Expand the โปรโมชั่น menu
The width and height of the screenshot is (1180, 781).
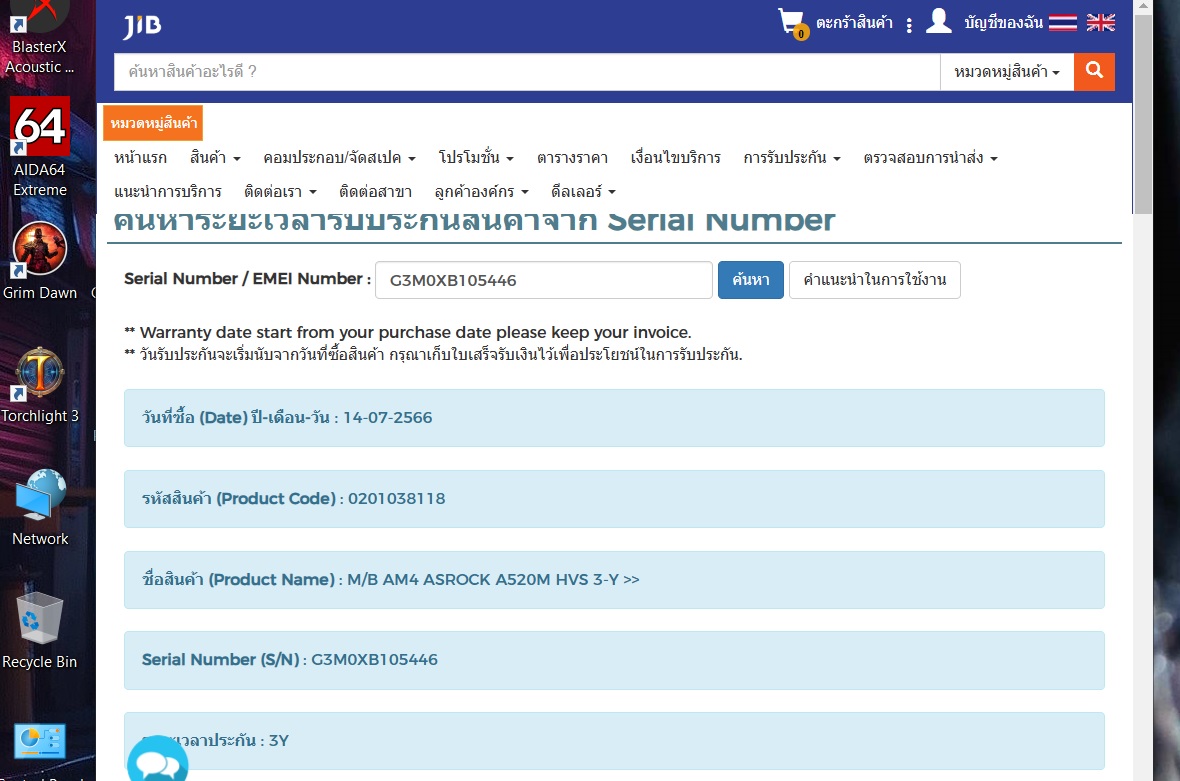tap(476, 158)
